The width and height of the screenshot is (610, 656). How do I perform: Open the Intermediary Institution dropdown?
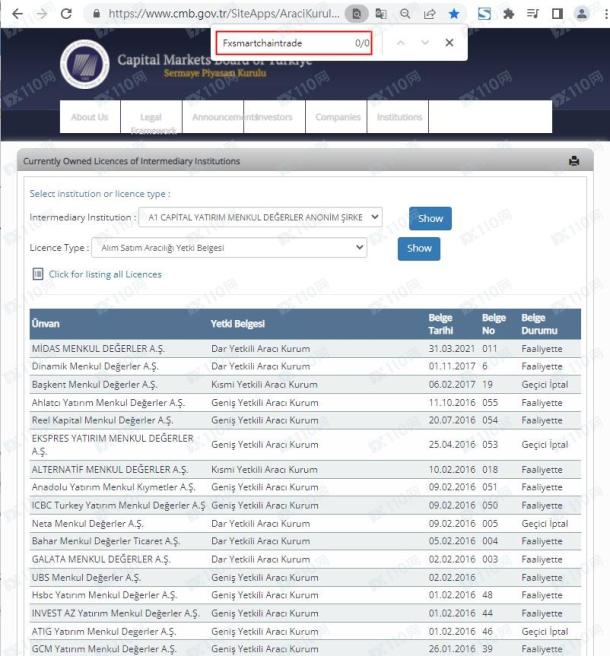click(x=260, y=217)
